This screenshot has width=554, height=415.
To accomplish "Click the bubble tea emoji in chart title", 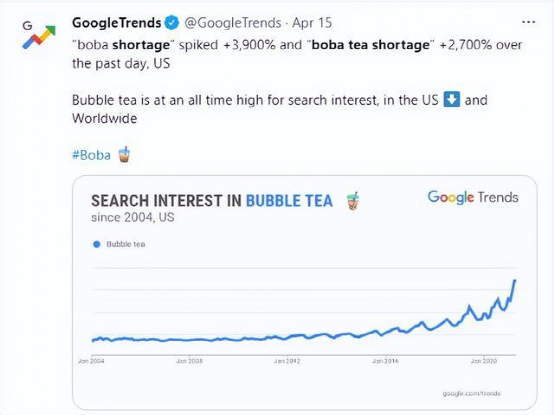I will pos(353,201).
